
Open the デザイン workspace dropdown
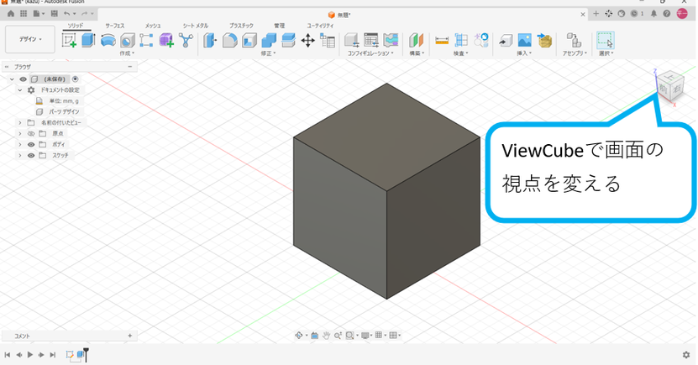(30, 39)
